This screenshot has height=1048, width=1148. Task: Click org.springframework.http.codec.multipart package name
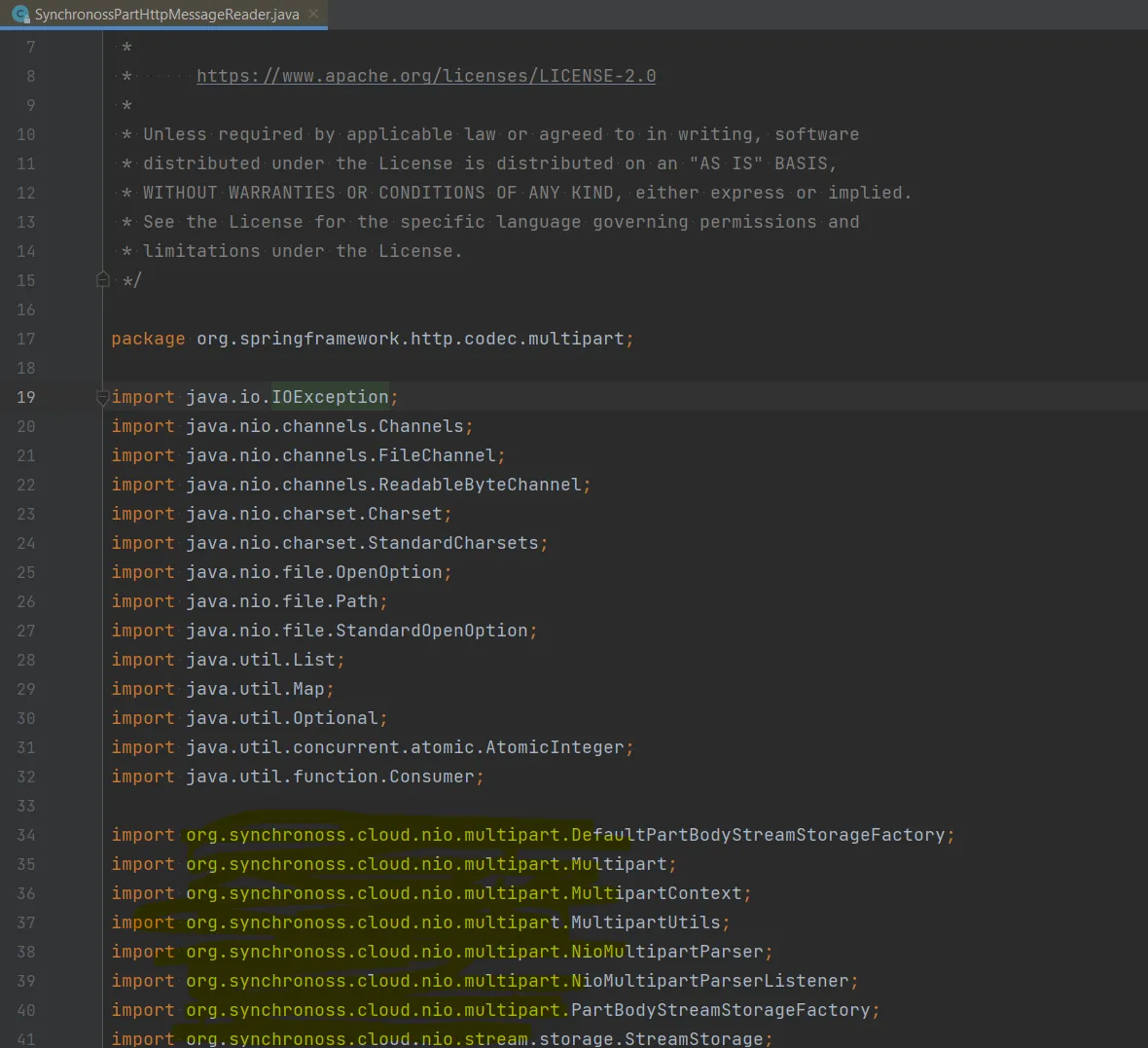[x=410, y=339]
